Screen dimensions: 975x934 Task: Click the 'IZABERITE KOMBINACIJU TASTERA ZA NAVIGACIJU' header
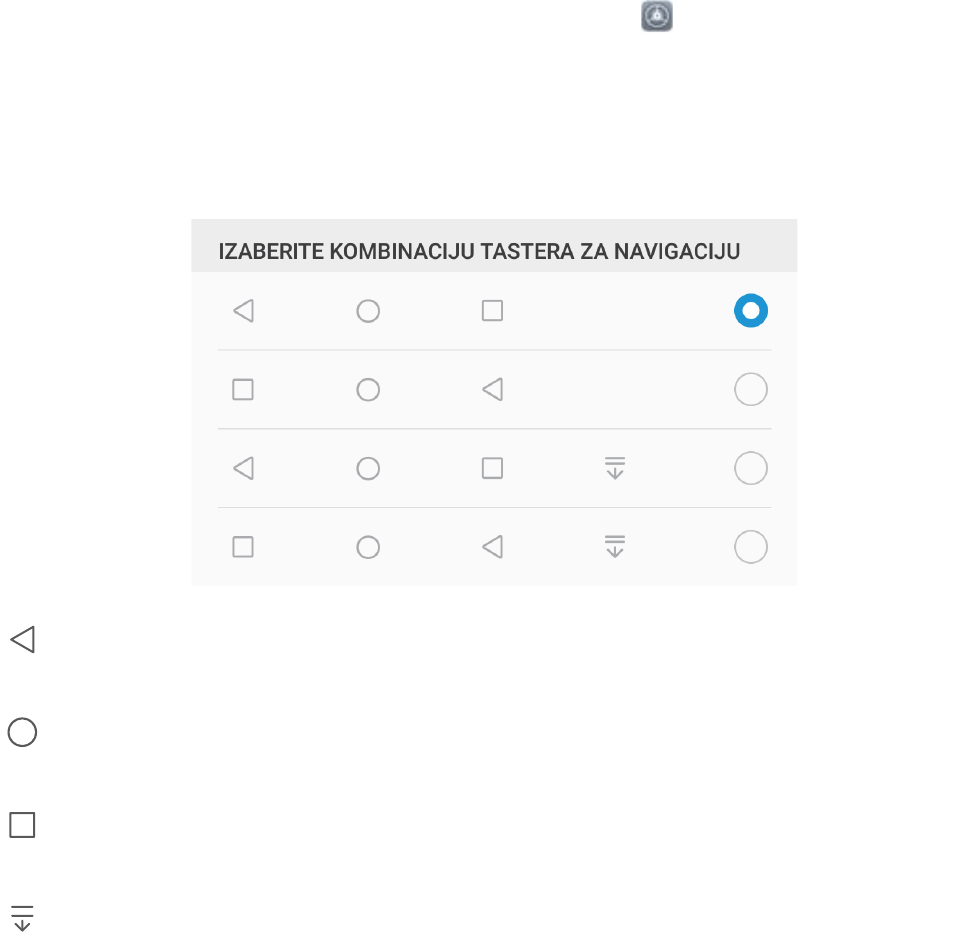479,252
